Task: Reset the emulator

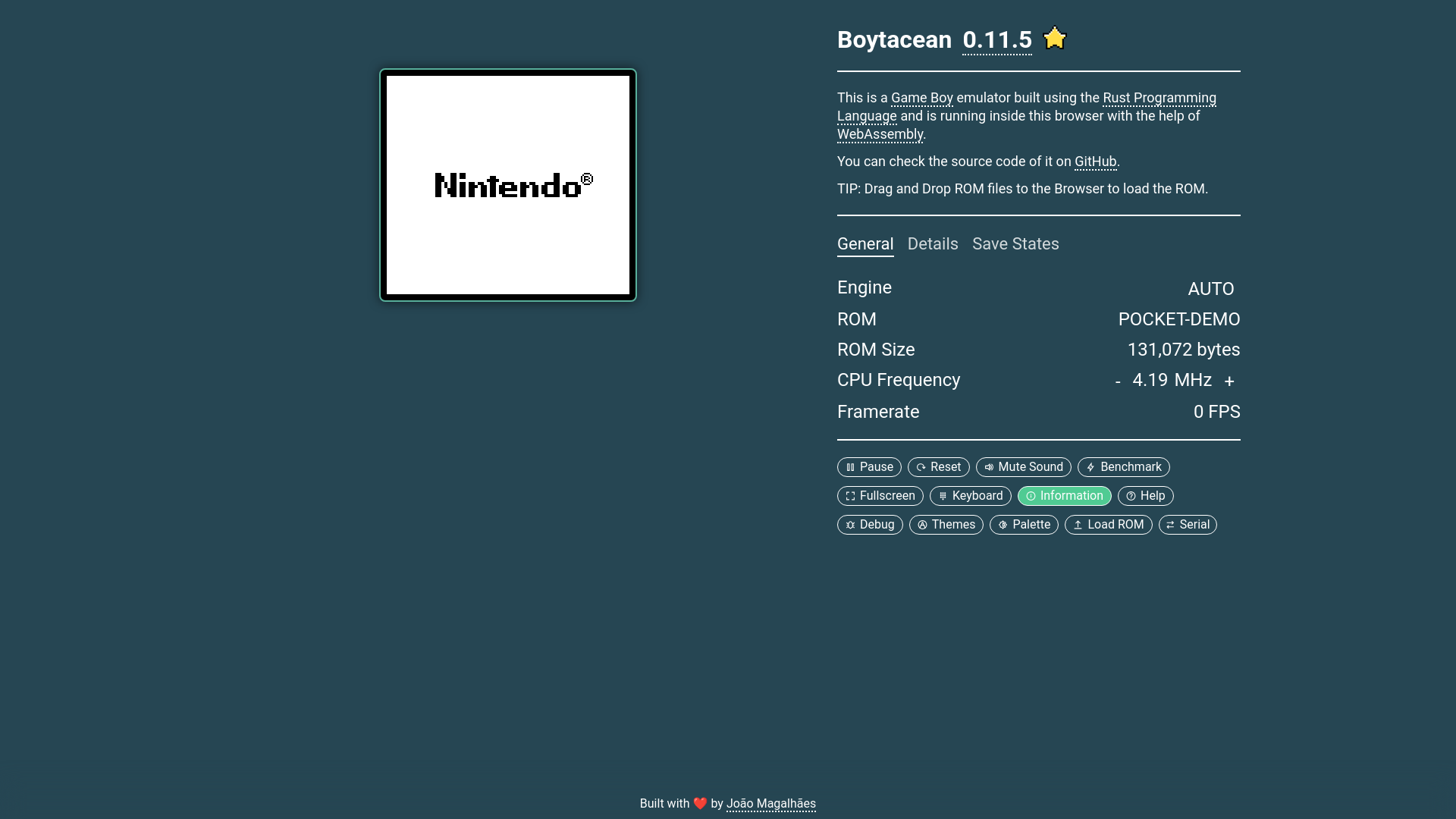Action: pyautogui.click(x=938, y=467)
